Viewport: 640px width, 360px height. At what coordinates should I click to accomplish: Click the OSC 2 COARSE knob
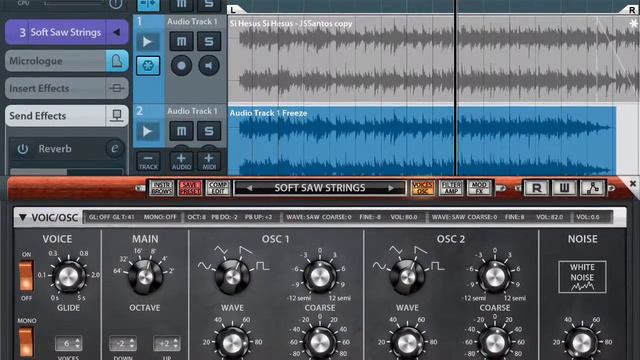(x=494, y=278)
